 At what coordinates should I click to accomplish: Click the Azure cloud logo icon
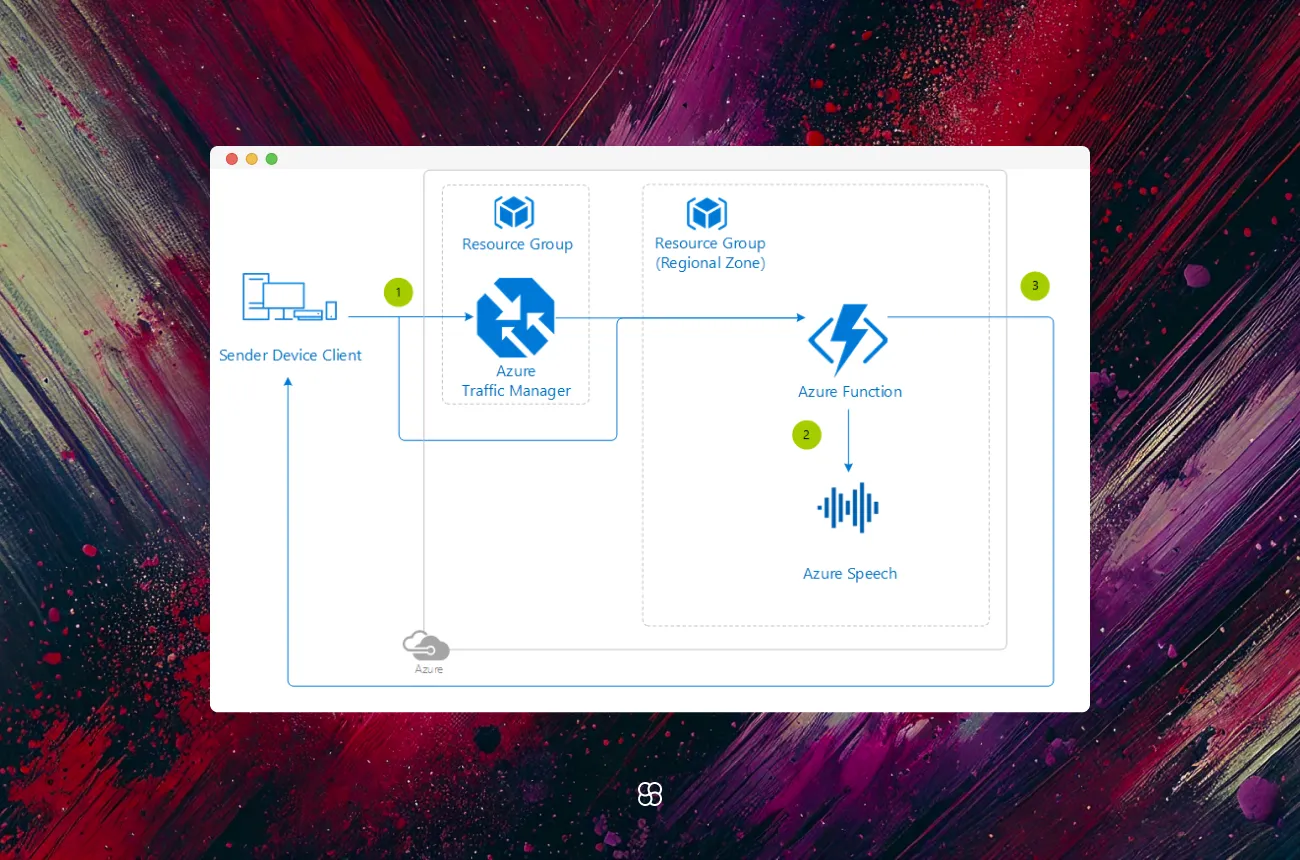tap(426, 645)
